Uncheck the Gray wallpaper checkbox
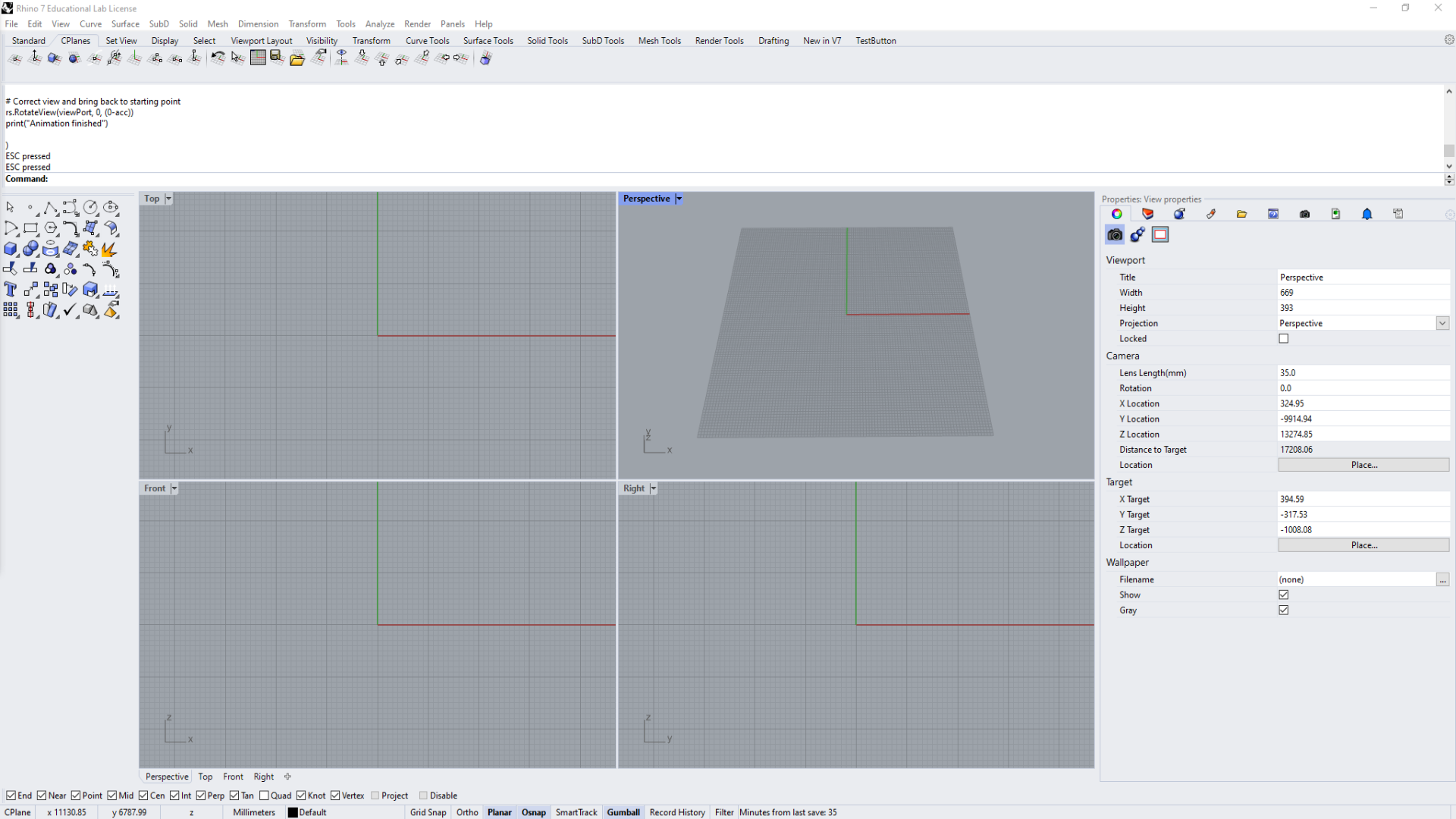Image resolution: width=1456 pixels, height=819 pixels. [1283, 610]
